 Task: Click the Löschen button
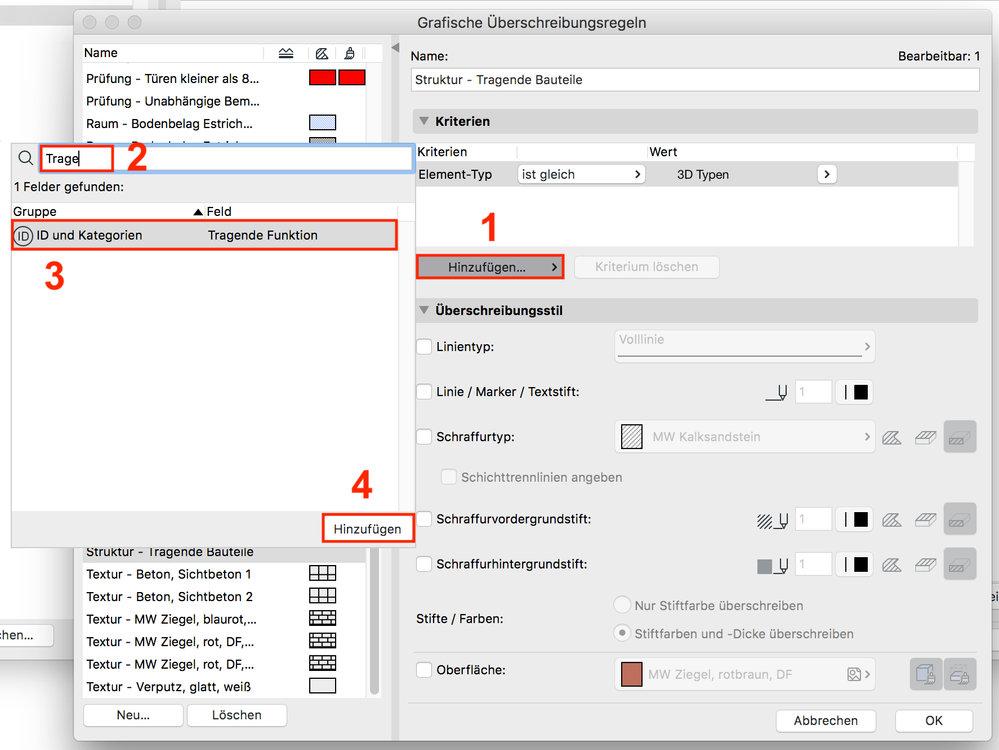[x=237, y=715]
